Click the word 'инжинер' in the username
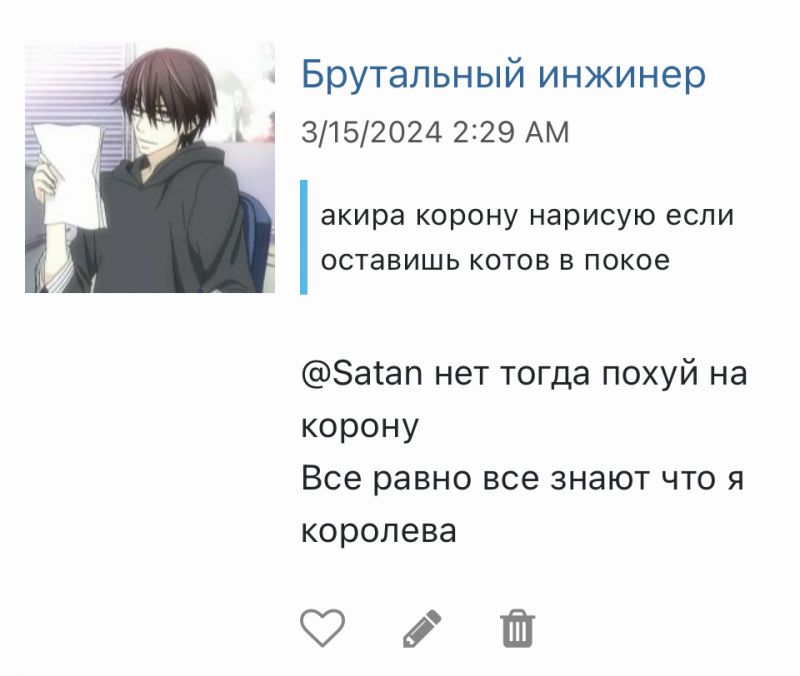The height and width of the screenshot is (676, 800). [x=622, y=74]
